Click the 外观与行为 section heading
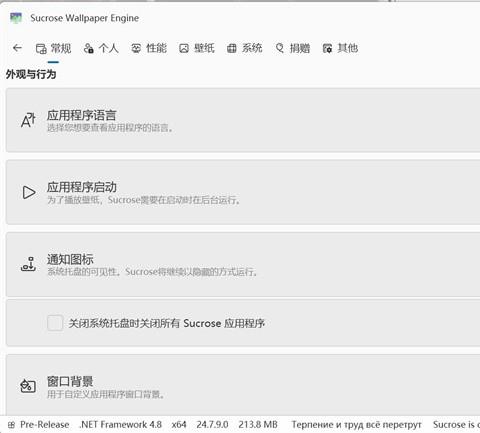480x433 pixels. click(x=31, y=74)
